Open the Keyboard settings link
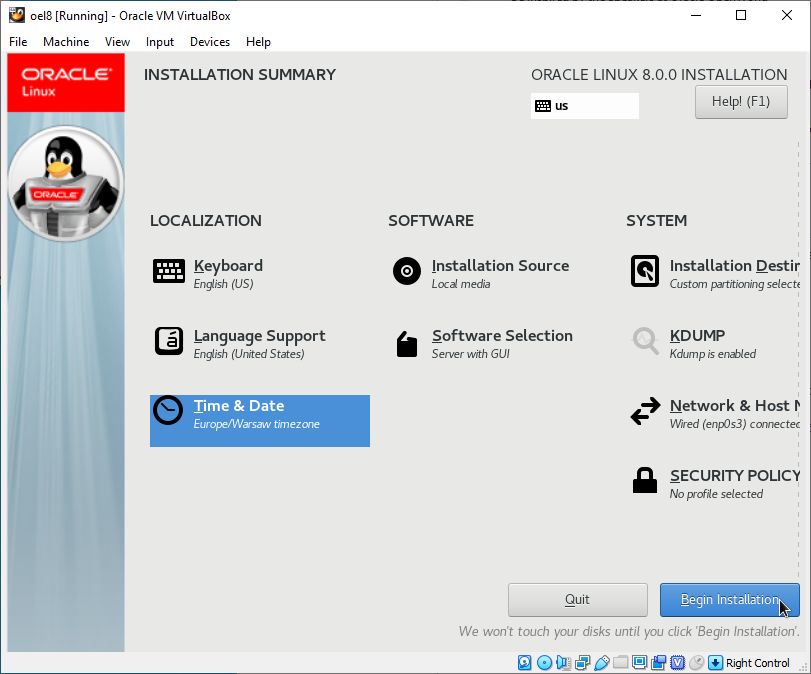 [x=228, y=265]
